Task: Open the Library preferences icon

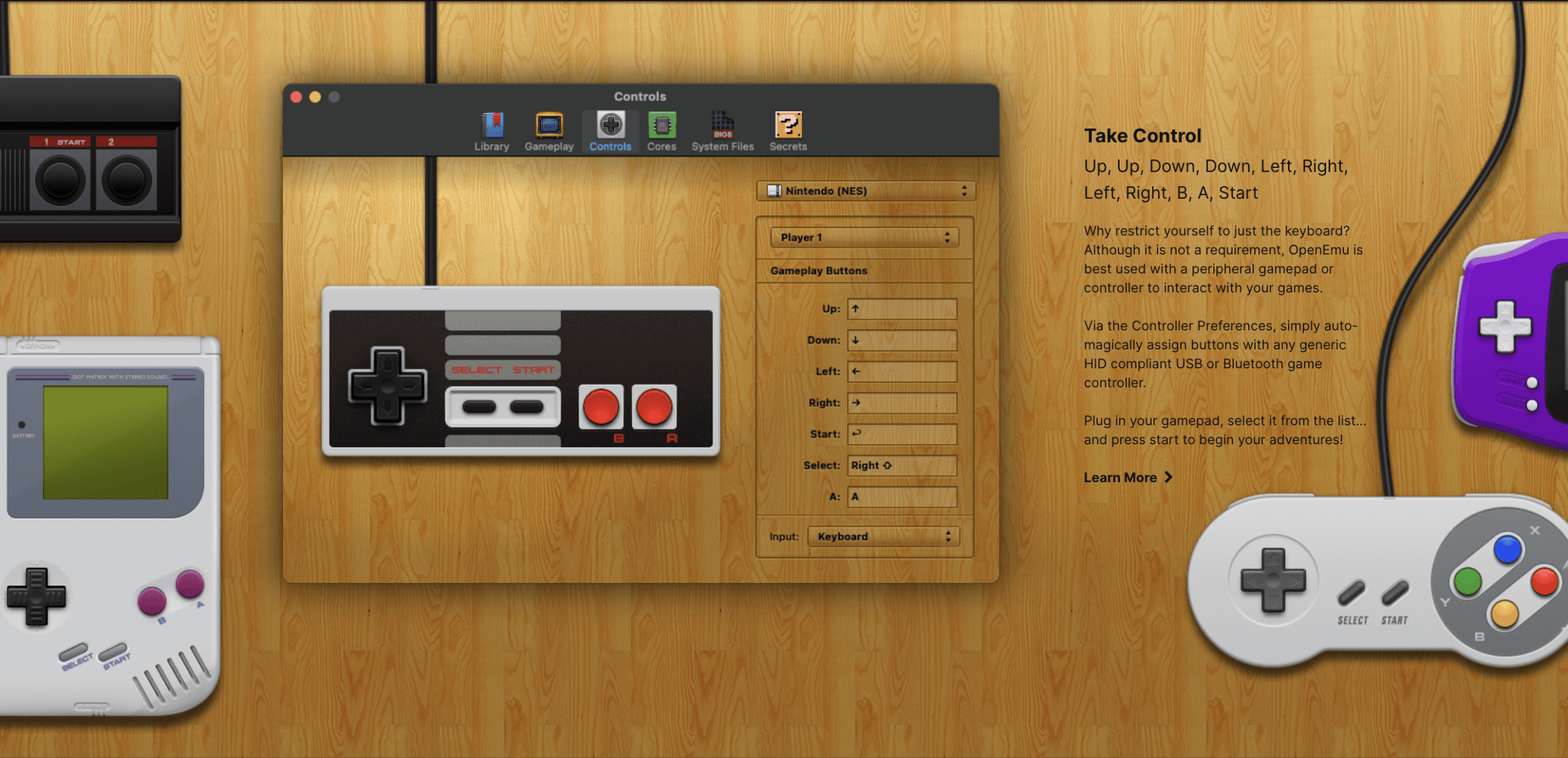Action: (491, 126)
